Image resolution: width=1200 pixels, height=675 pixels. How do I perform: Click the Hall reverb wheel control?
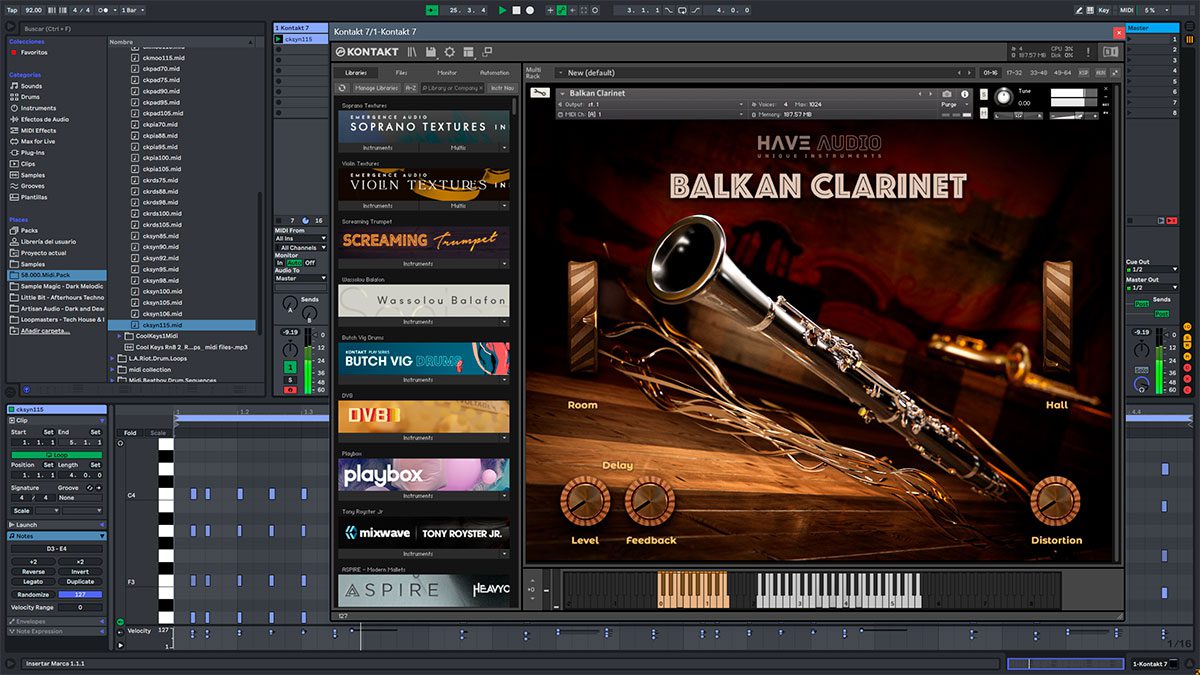click(1058, 317)
